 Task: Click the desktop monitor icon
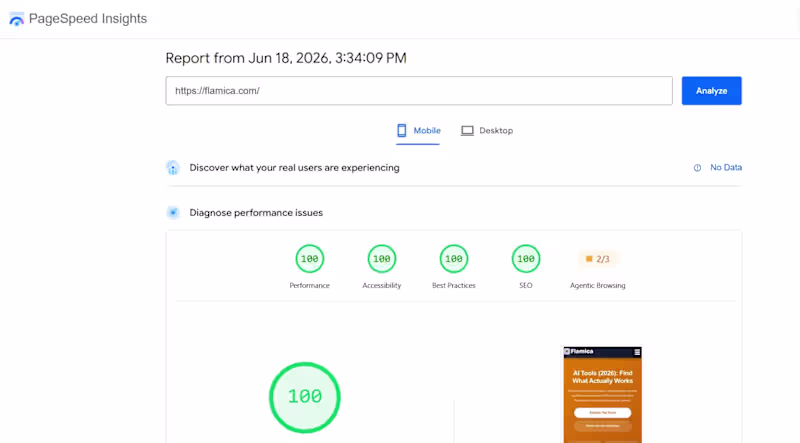(x=467, y=131)
